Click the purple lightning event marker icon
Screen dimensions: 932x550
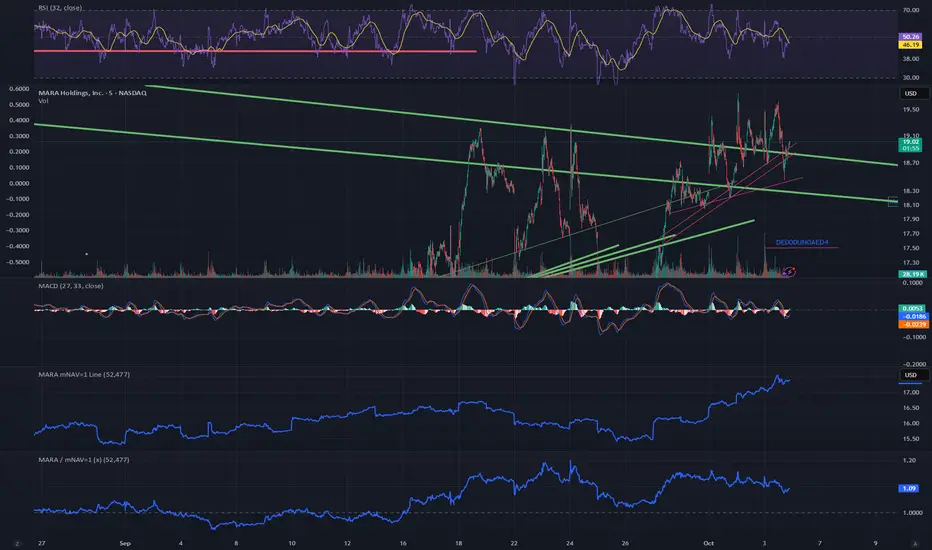[789, 272]
